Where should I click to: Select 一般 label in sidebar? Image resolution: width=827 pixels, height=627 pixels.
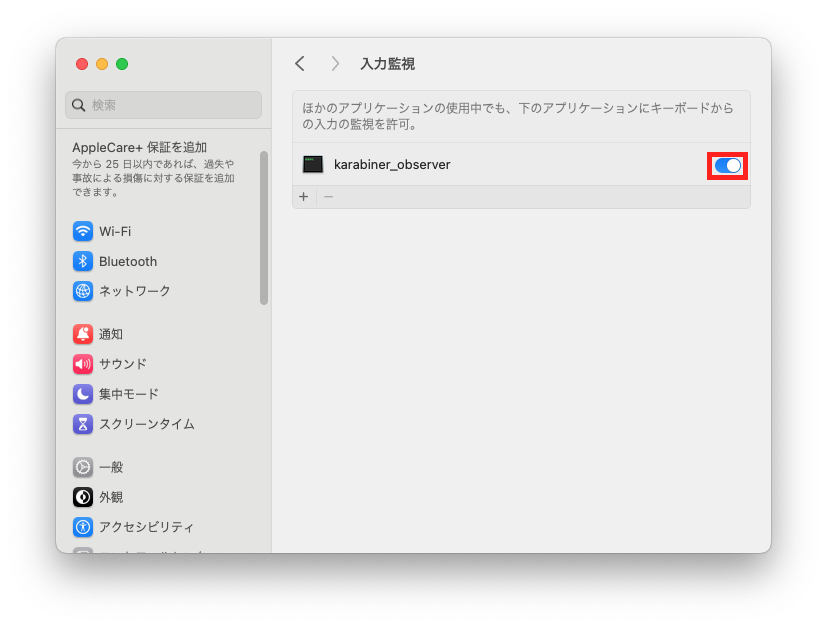click(111, 467)
